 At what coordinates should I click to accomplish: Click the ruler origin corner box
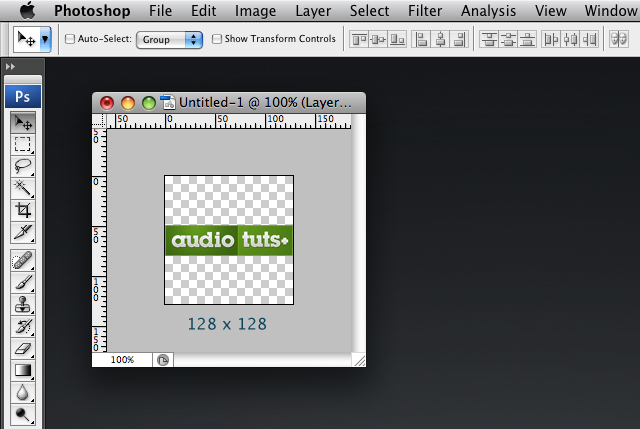(x=99, y=121)
